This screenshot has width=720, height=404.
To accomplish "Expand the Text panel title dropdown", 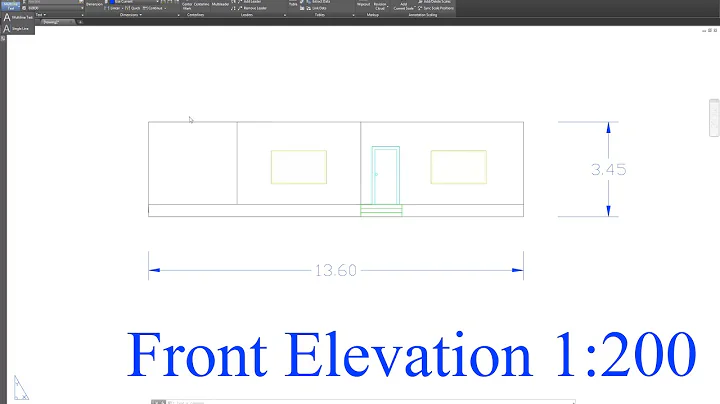I will pyautogui.click(x=41, y=15).
